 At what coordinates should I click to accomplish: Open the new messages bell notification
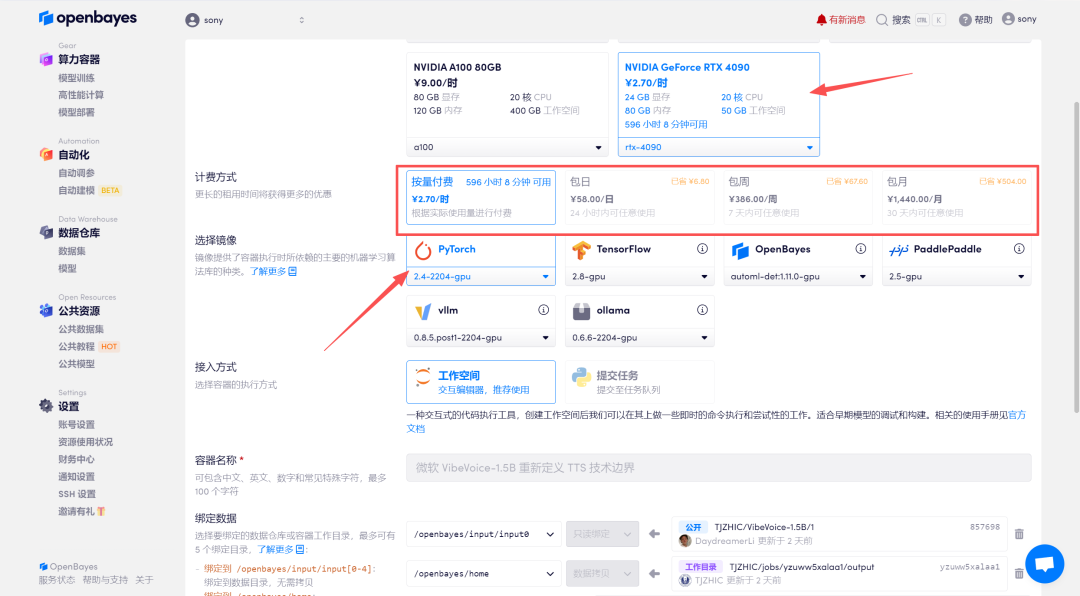point(822,19)
